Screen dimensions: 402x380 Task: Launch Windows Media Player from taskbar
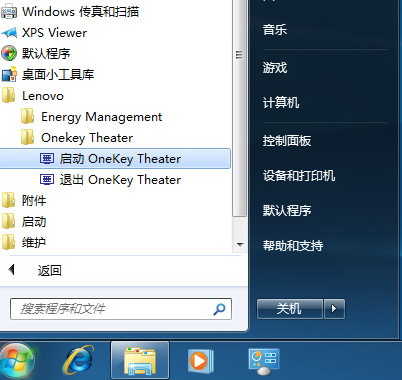[x=200, y=361]
